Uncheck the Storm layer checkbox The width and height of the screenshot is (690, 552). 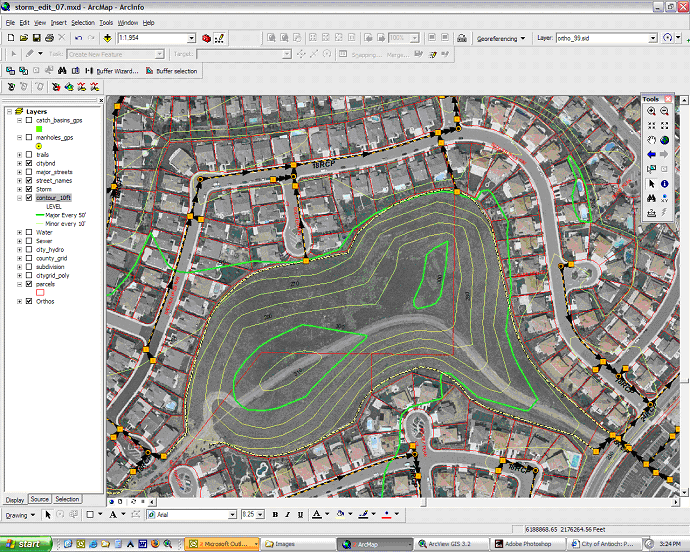coord(28,189)
